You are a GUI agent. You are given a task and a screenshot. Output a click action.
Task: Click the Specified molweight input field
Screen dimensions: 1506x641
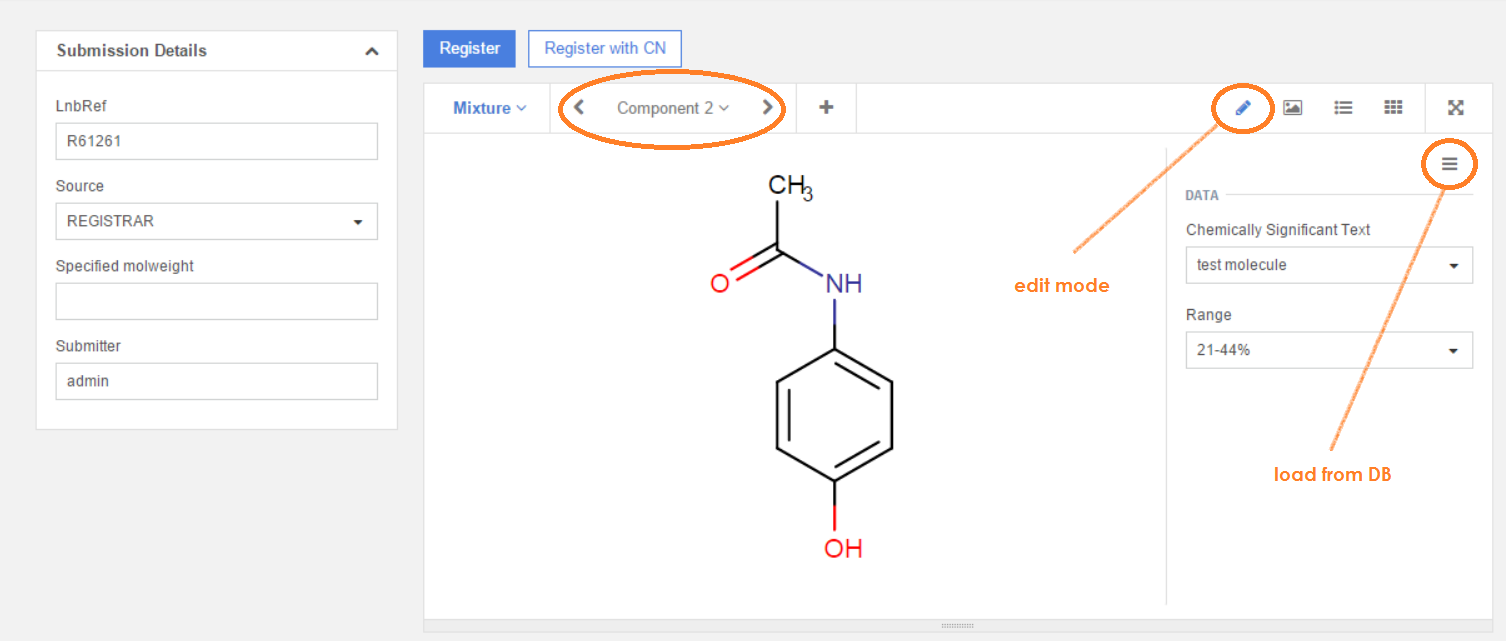point(216,301)
